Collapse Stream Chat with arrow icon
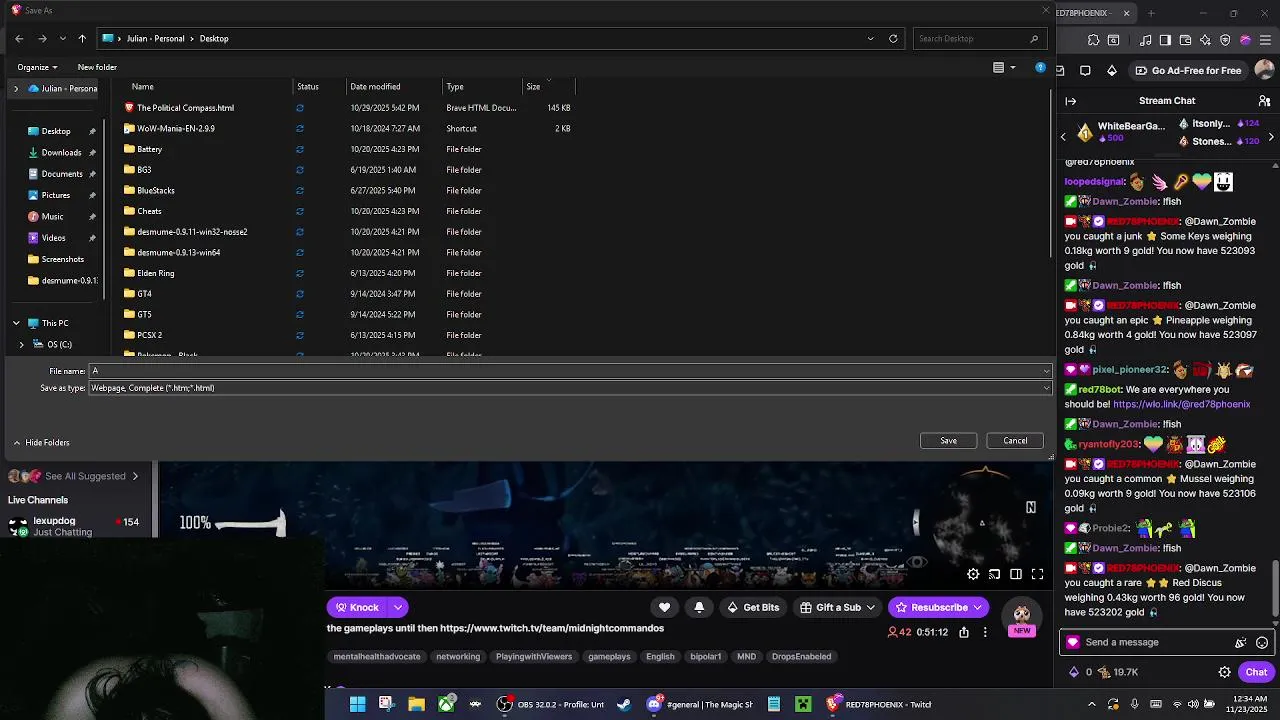The height and width of the screenshot is (720, 1280). pos(1070,101)
